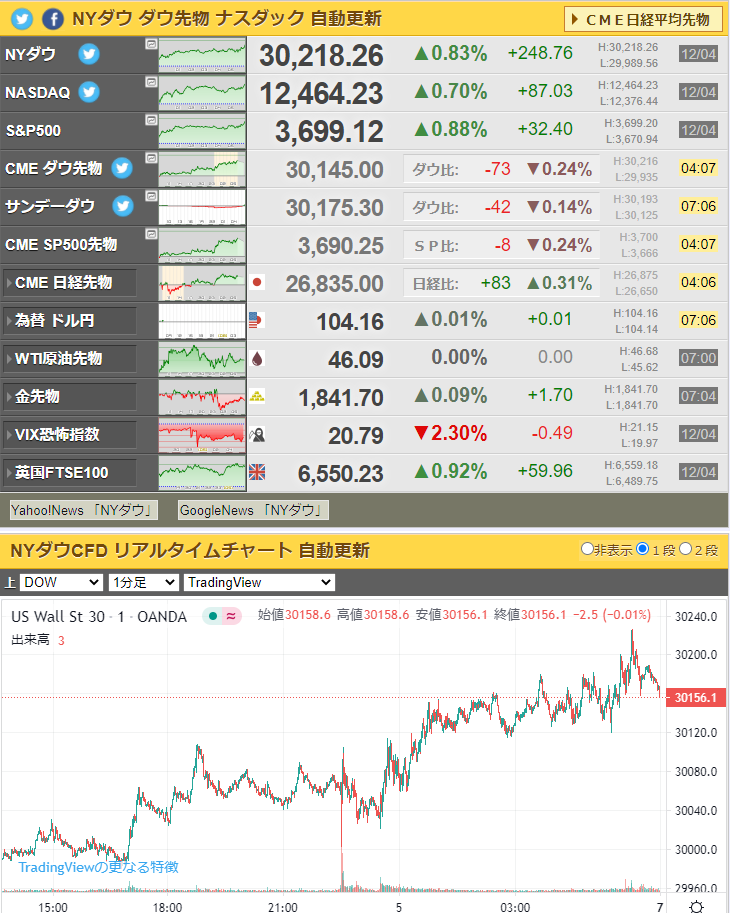Image resolution: width=730 pixels, height=913 pixels.
Task: Open chart popup icon in NYダウ row
Action: pyautogui.click(x=151, y=44)
